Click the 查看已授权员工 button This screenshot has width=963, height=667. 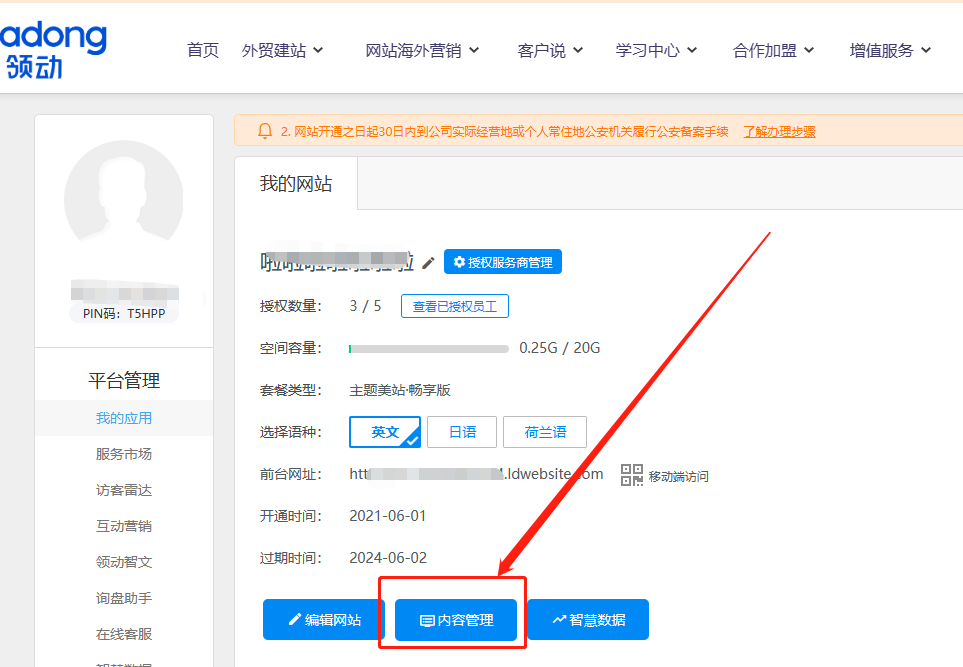coord(454,306)
